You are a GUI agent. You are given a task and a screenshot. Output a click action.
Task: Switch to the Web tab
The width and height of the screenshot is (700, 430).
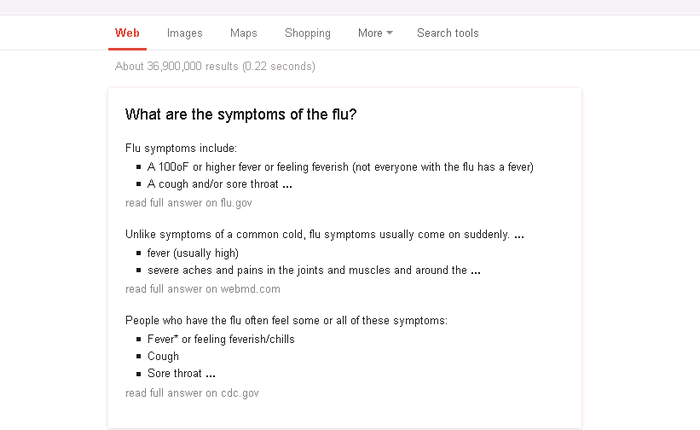[x=127, y=33]
